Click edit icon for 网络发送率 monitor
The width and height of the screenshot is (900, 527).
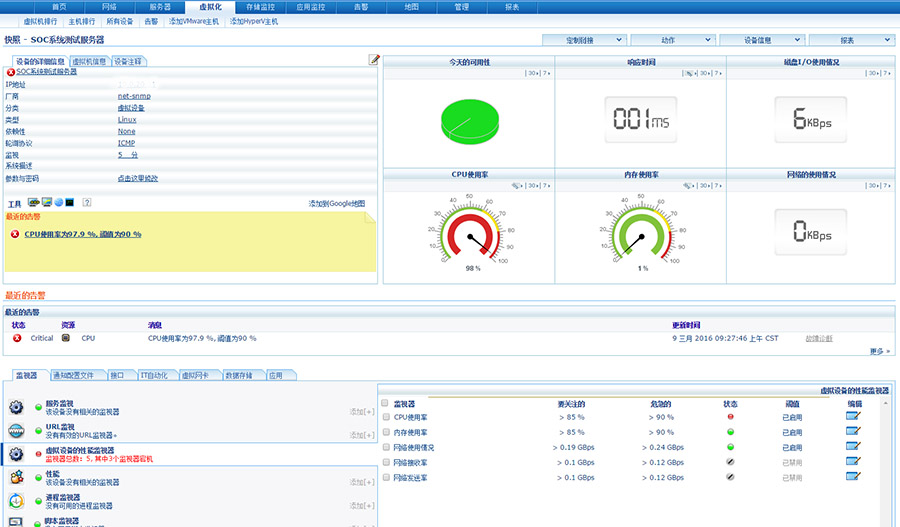[x=853, y=477]
